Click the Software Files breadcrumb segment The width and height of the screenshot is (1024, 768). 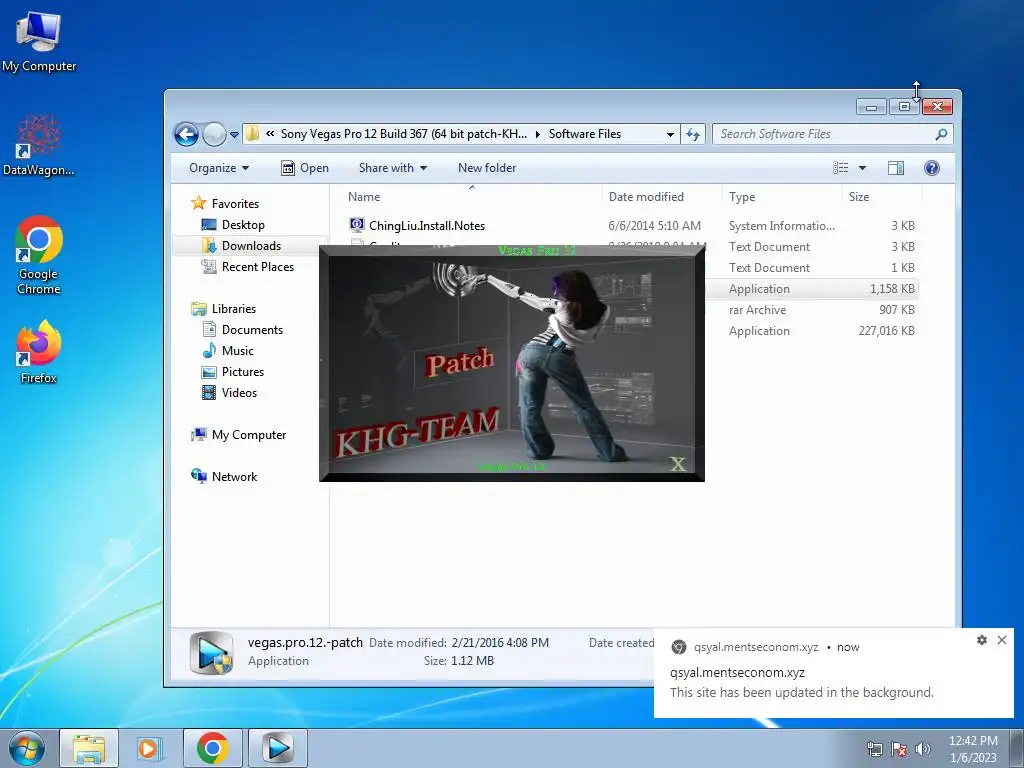coord(584,134)
